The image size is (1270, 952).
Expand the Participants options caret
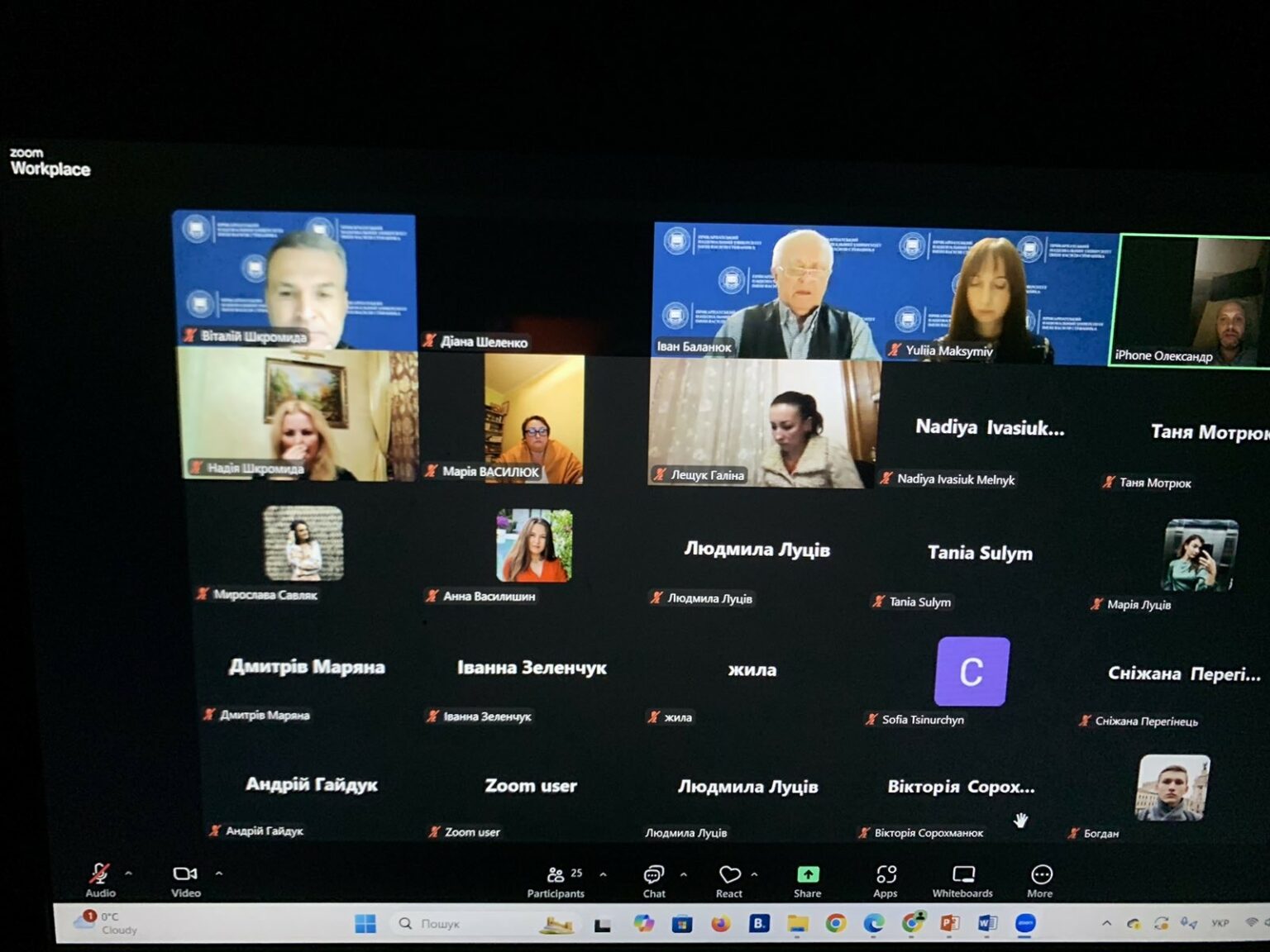(x=603, y=873)
